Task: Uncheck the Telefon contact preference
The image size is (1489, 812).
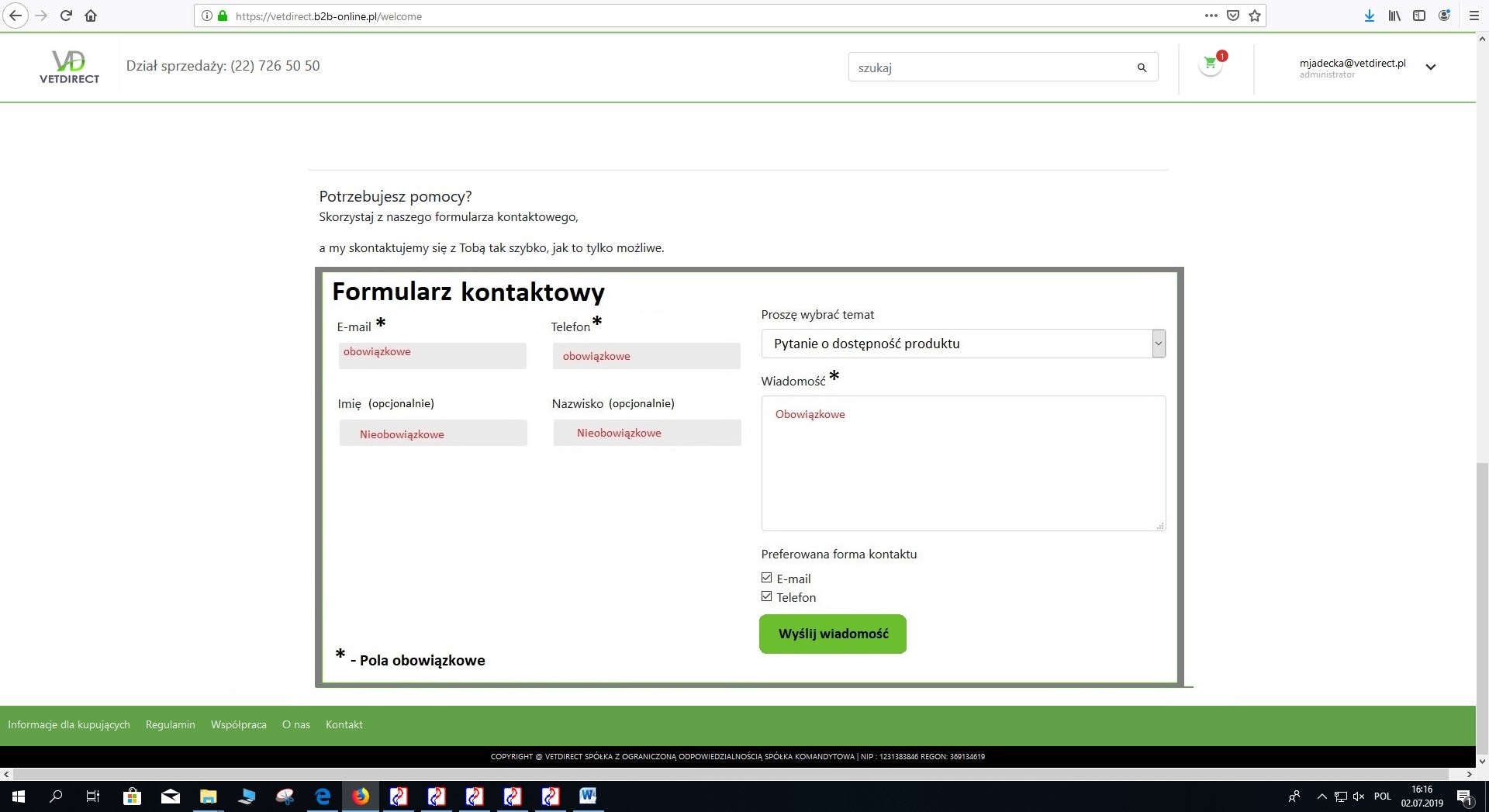Action: pos(767,596)
